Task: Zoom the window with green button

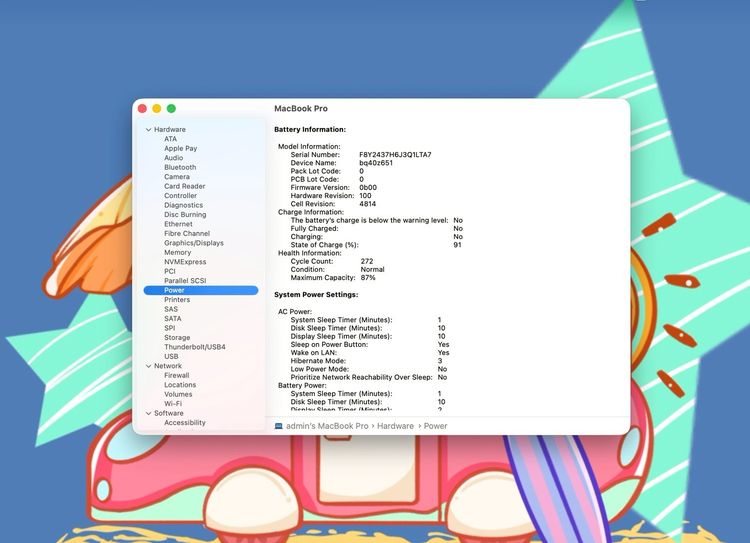Action: pyautogui.click(x=171, y=109)
